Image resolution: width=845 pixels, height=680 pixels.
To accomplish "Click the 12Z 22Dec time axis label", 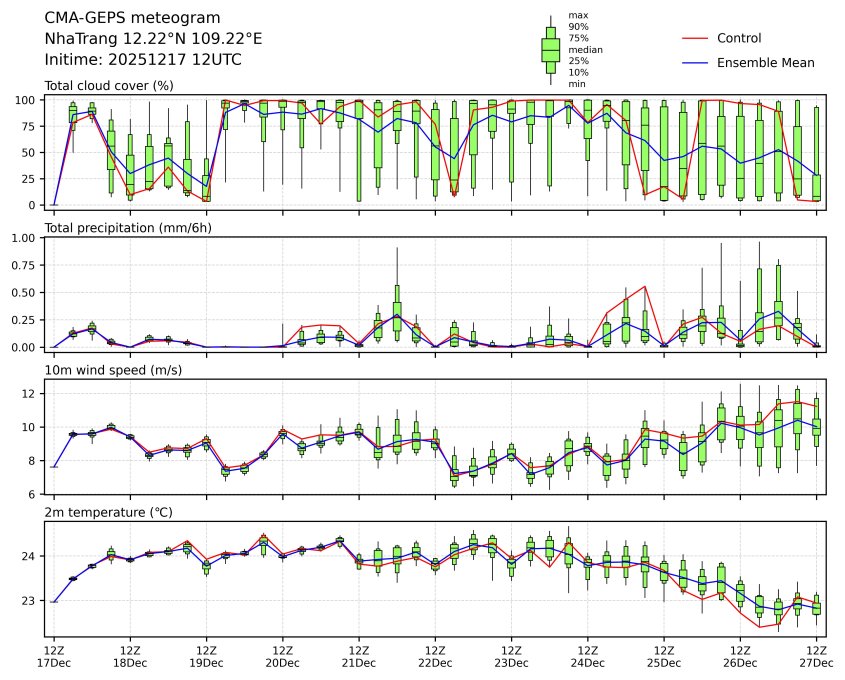I will coord(435,655).
